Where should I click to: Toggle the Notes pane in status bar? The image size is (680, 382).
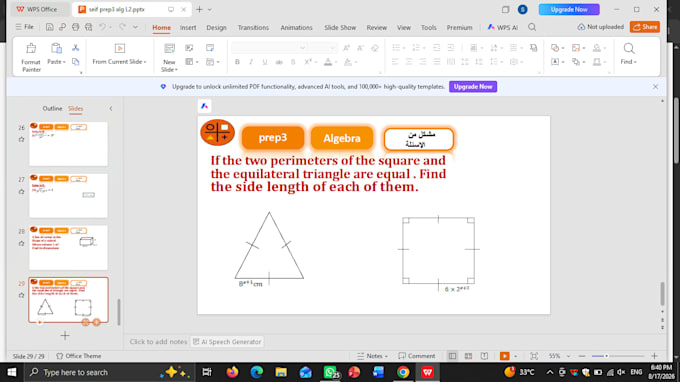(372, 356)
